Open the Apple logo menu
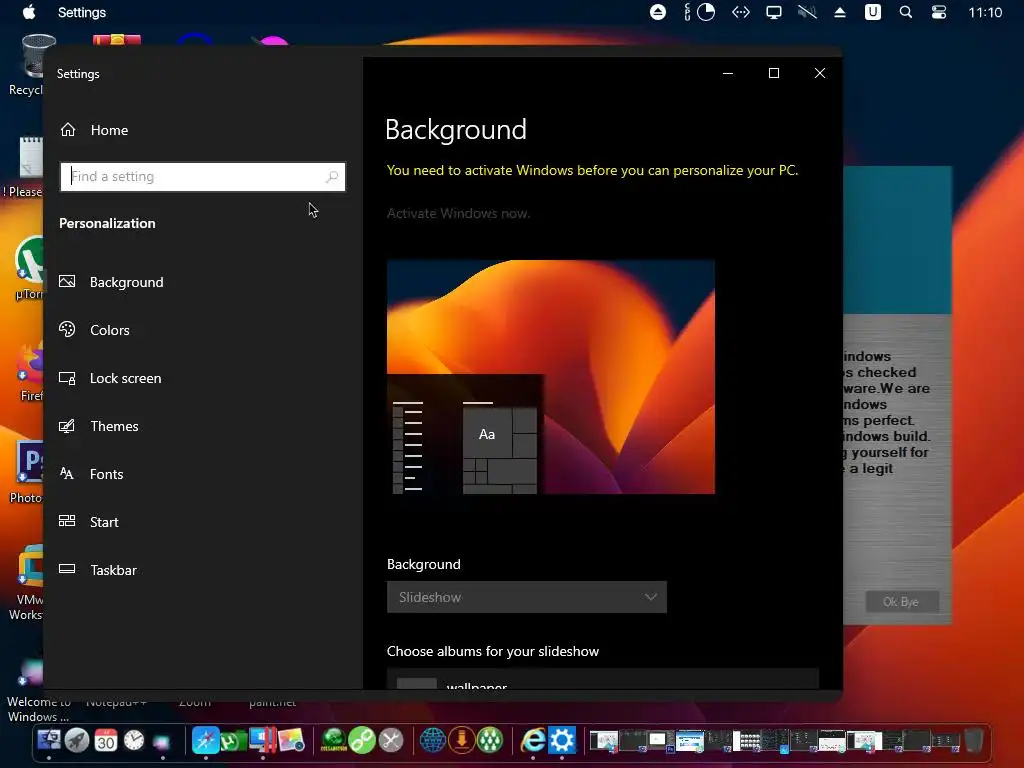Image resolution: width=1024 pixels, height=768 pixels. click(29, 12)
